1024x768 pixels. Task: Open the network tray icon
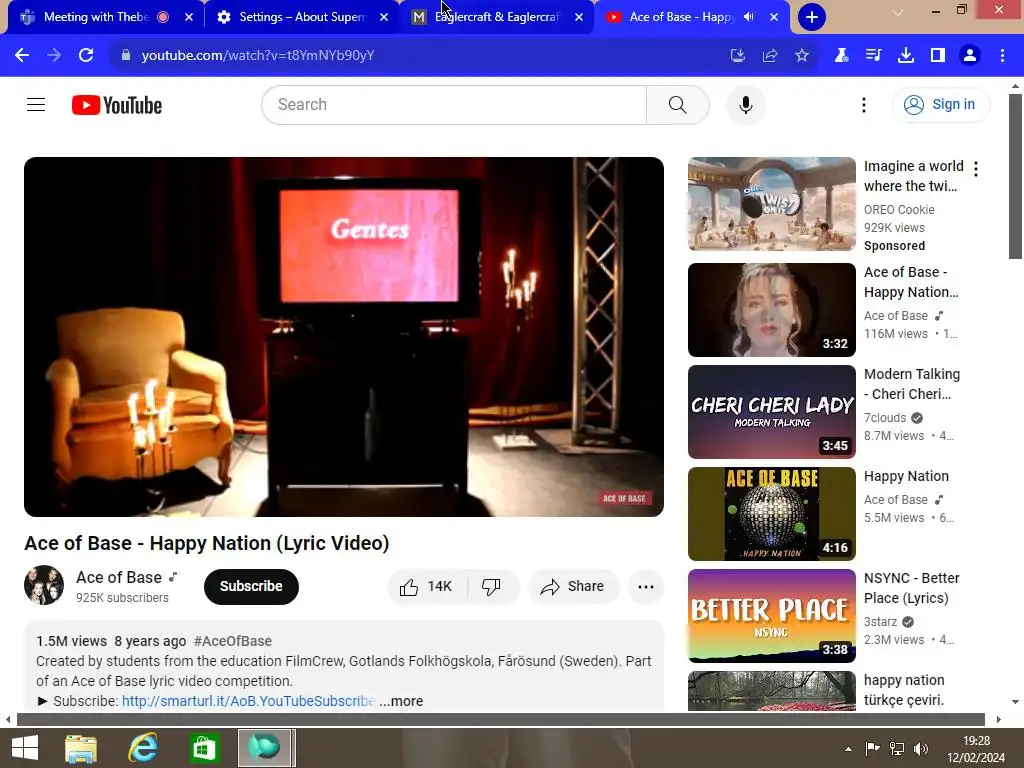[x=897, y=748]
